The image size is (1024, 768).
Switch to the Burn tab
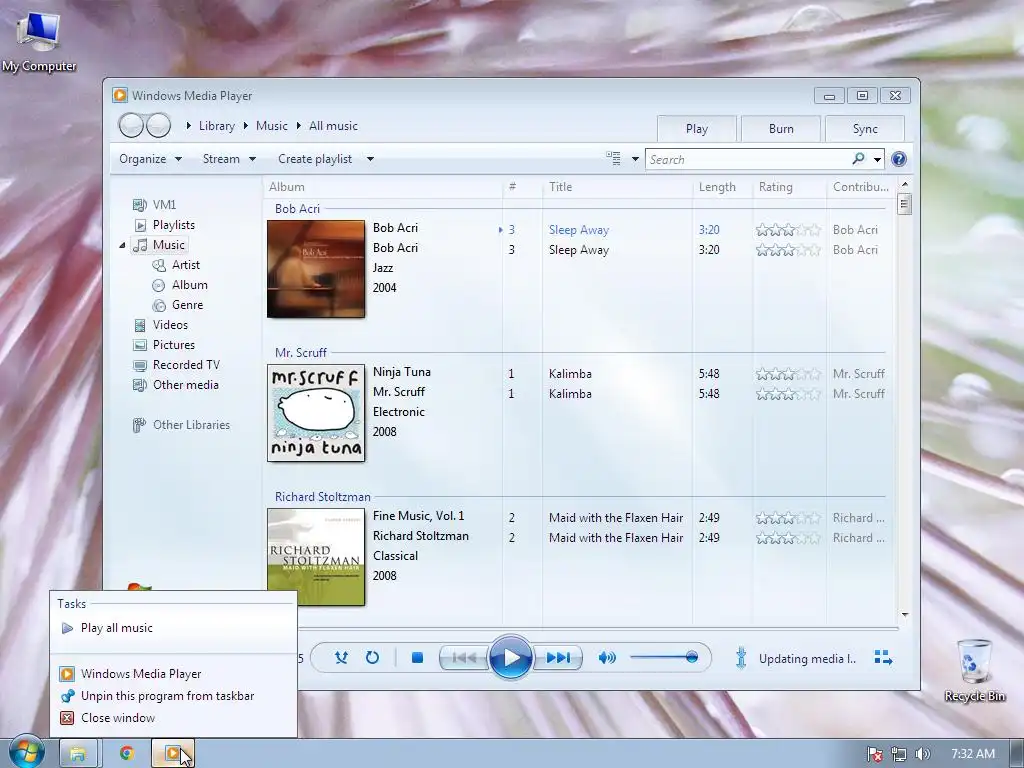[781, 129]
